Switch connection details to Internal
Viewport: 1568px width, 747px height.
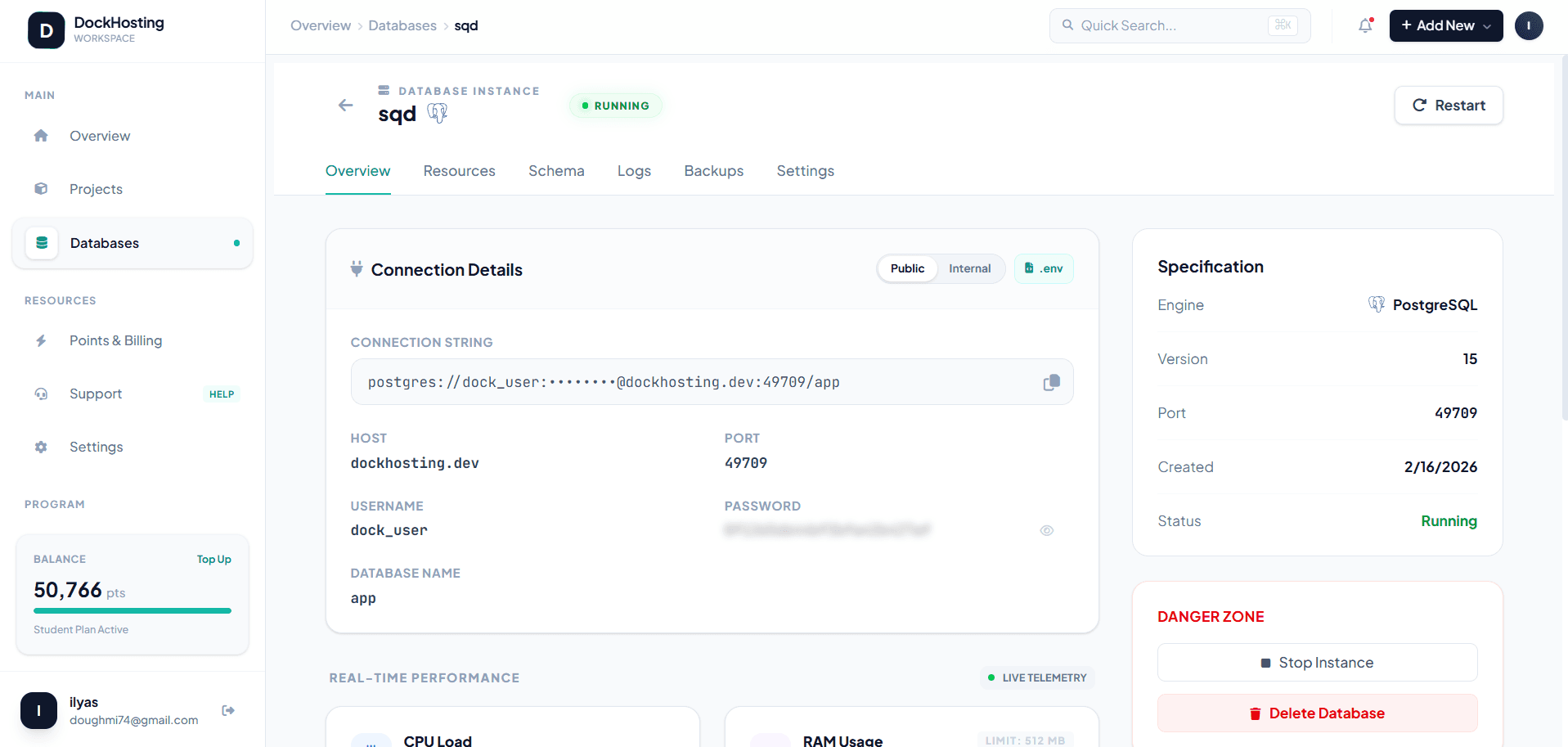[x=969, y=268]
